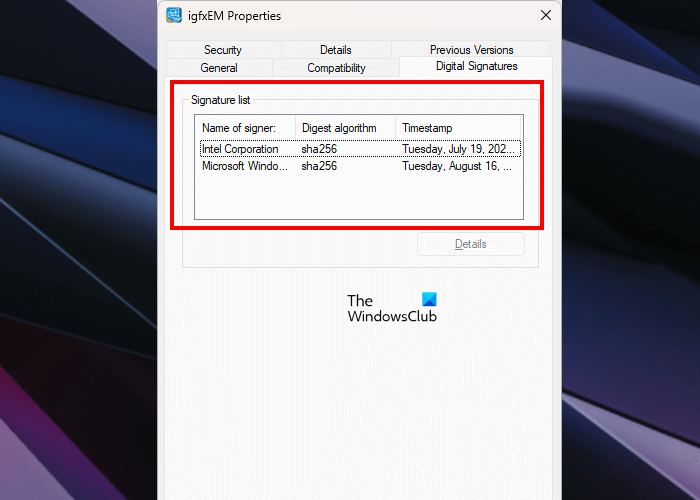This screenshot has width=700, height=500.
Task: Click the igfxEM application icon in title bar
Action: [x=174, y=15]
